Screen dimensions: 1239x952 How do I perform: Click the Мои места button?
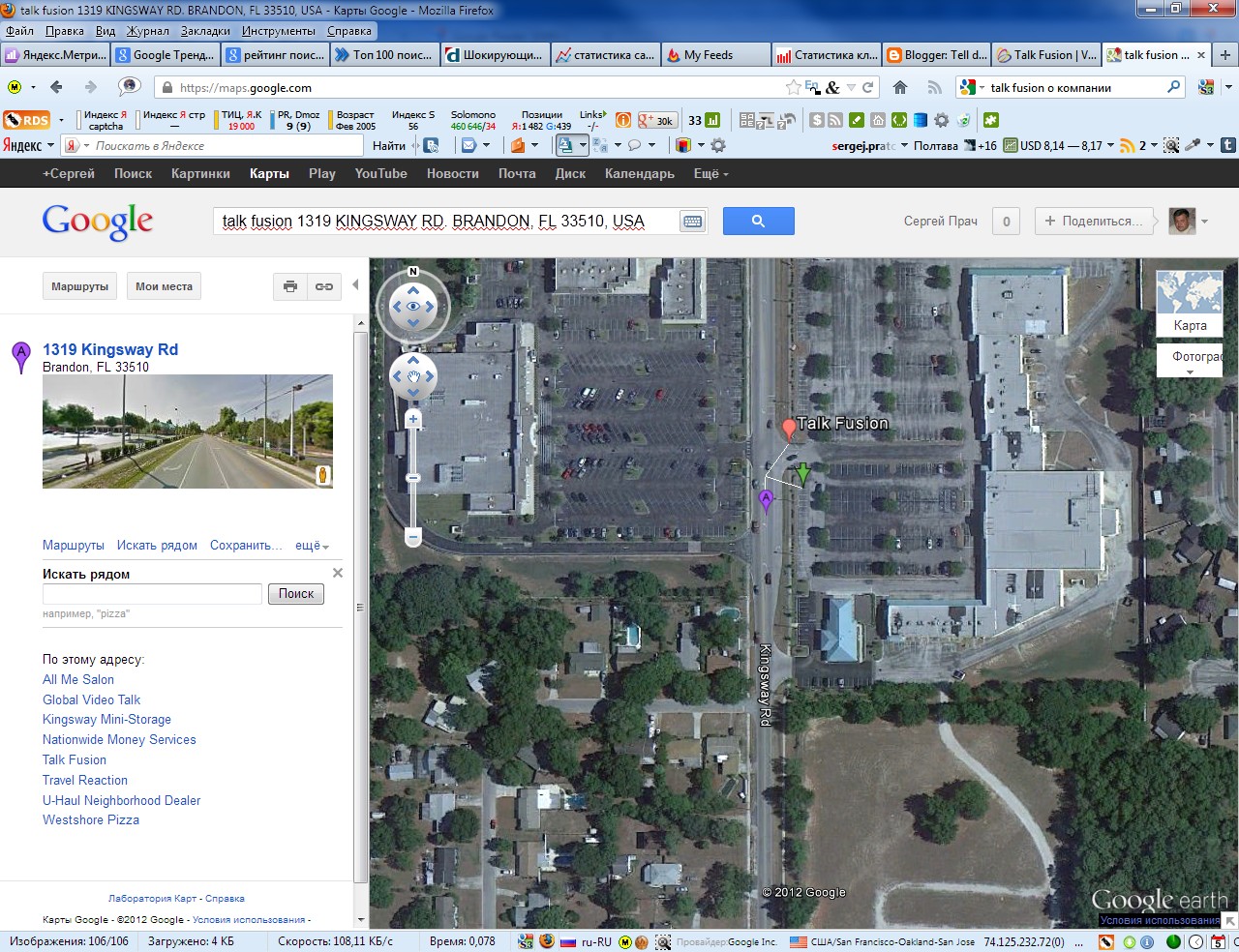[x=164, y=286]
